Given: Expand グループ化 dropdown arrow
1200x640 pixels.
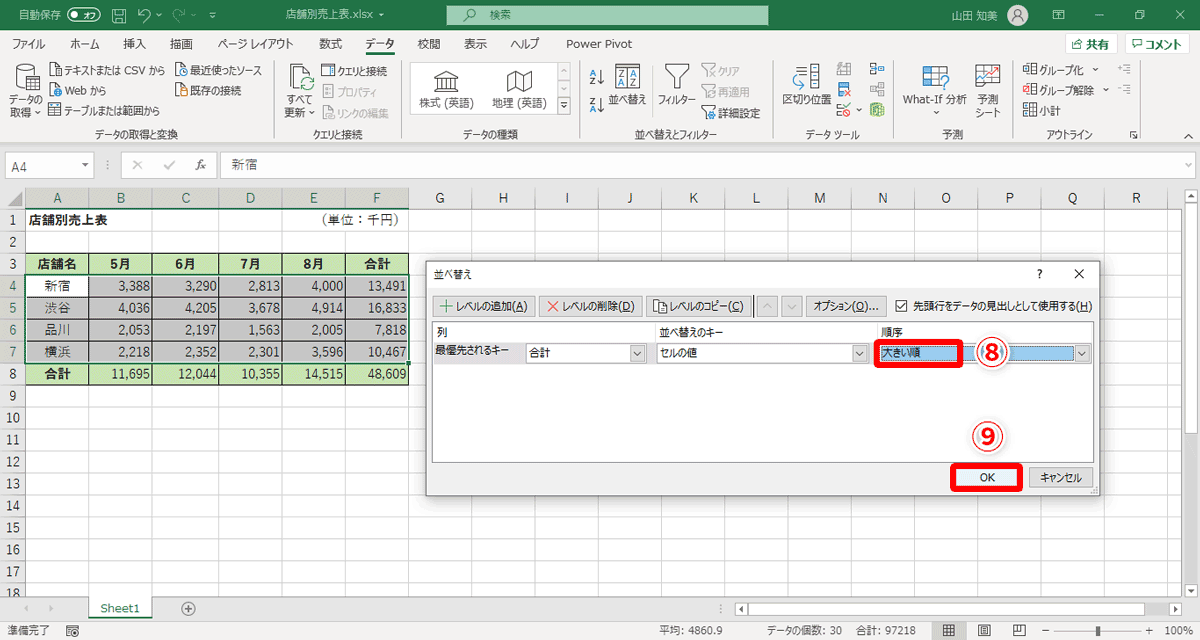Looking at the screenshot, I should (1095, 70).
